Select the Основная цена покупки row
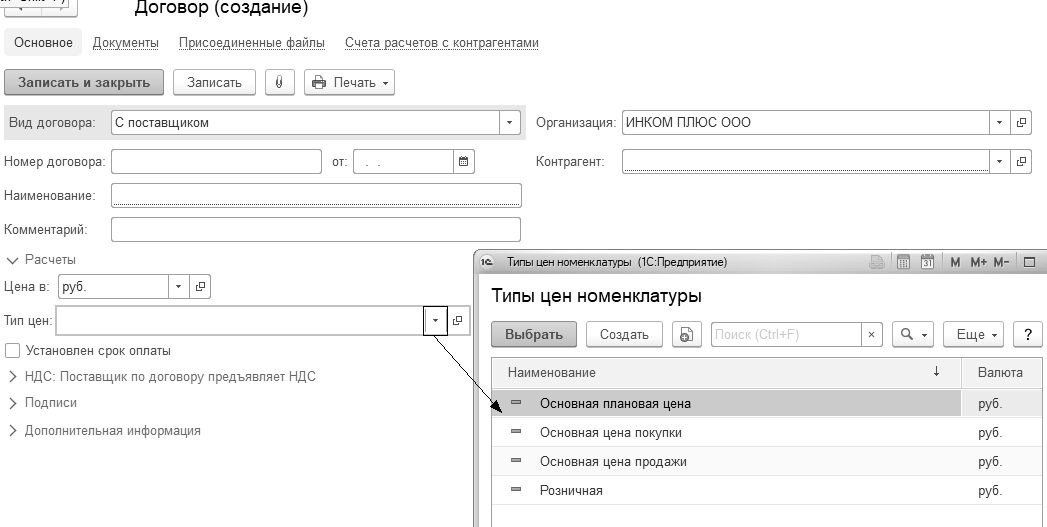The height and width of the screenshot is (527, 1047). tap(768, 432)
